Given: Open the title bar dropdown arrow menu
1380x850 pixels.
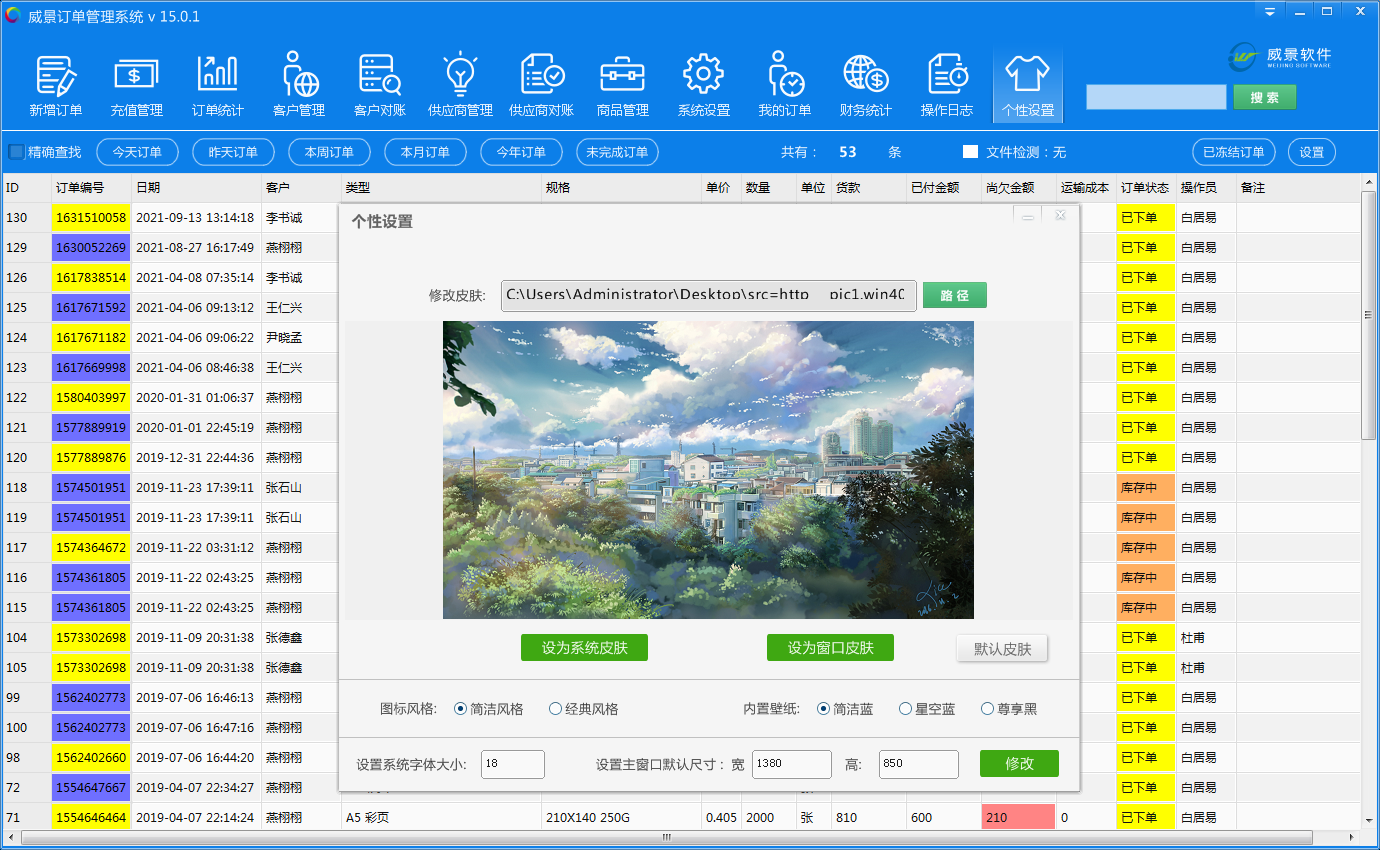Looking at the screenshot, I should click(1269, 12).
